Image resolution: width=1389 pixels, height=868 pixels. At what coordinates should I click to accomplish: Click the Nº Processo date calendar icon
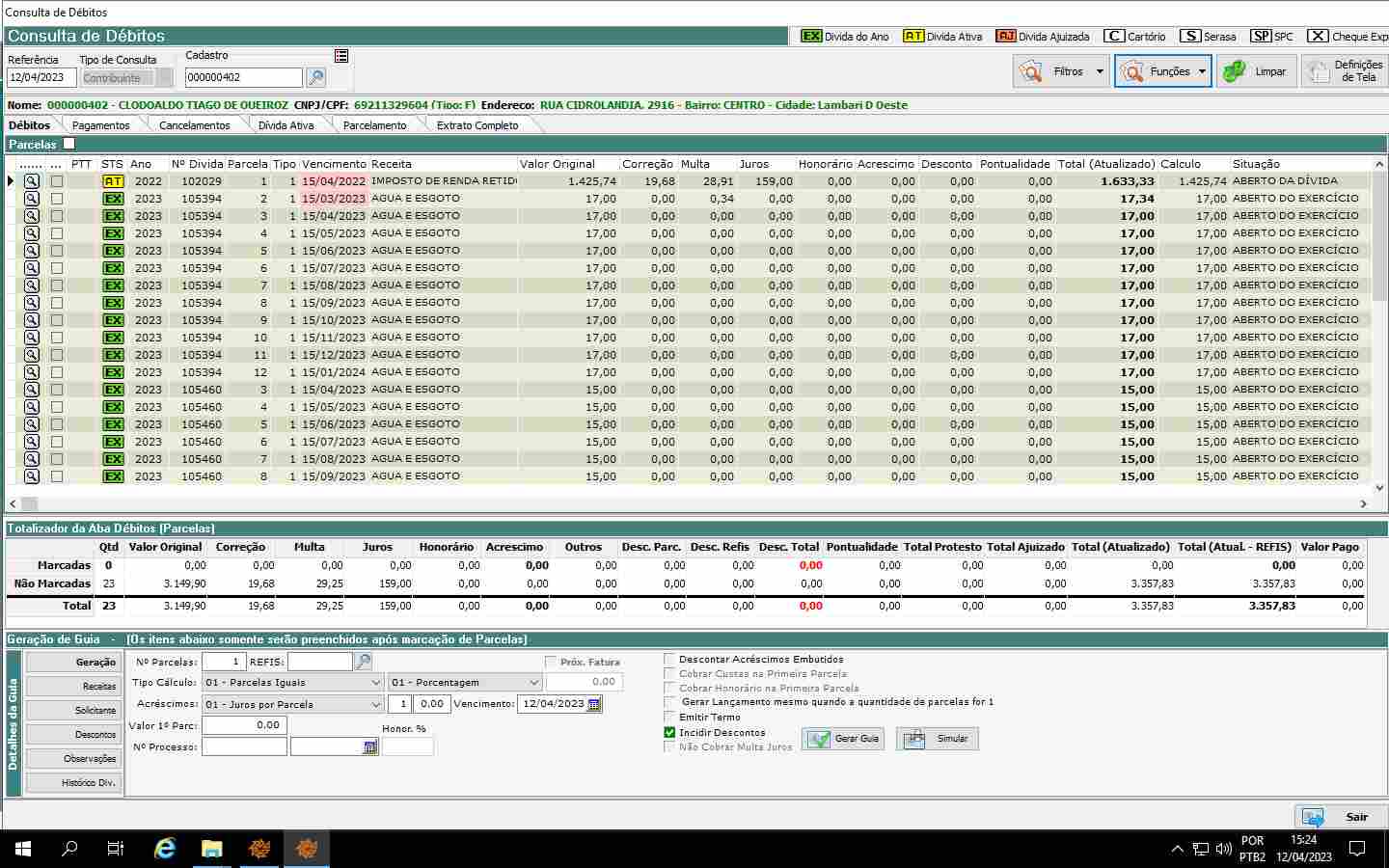370,747
